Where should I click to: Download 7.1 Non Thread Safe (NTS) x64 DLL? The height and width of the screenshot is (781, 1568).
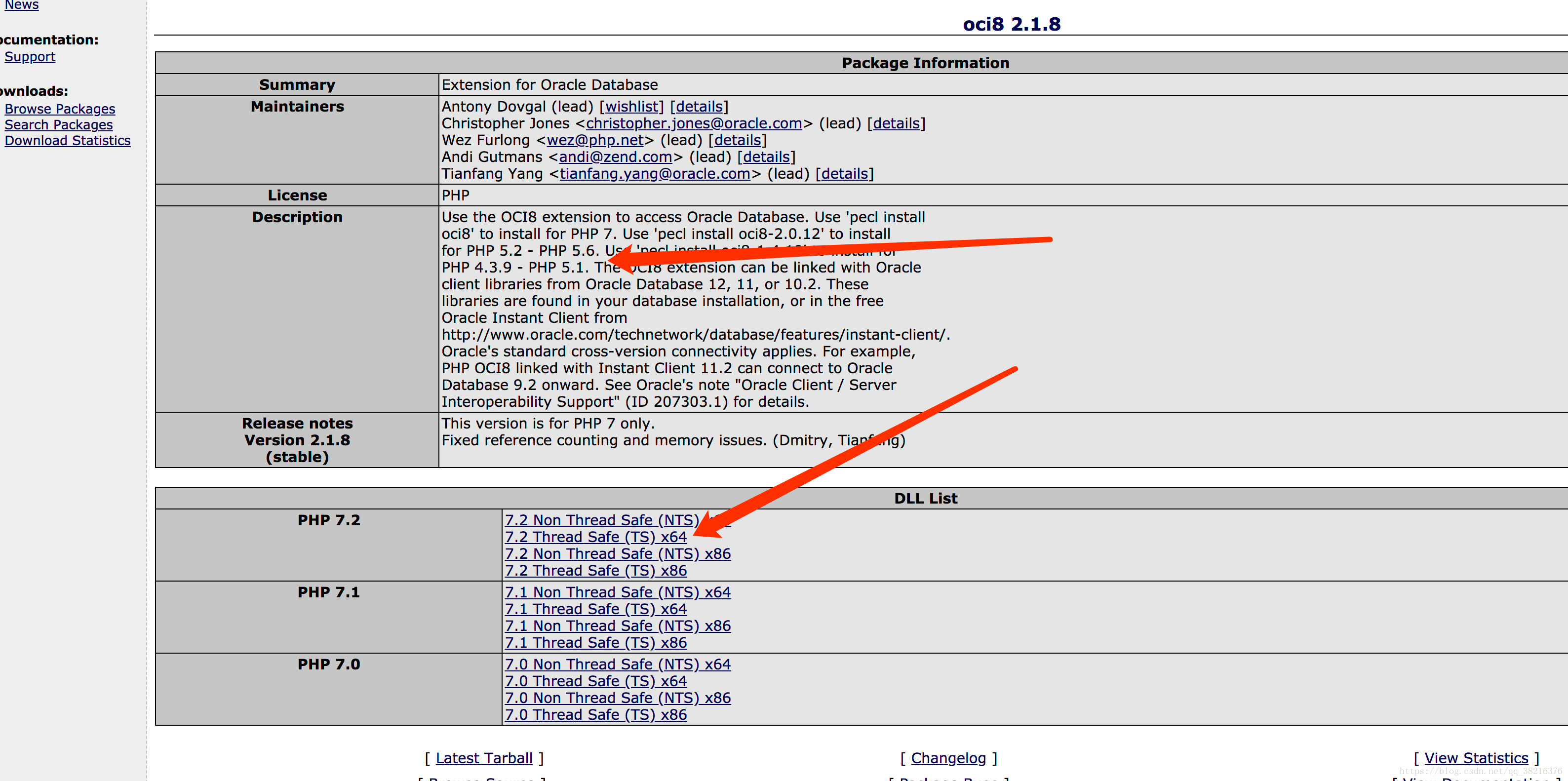tap(618, 592)
